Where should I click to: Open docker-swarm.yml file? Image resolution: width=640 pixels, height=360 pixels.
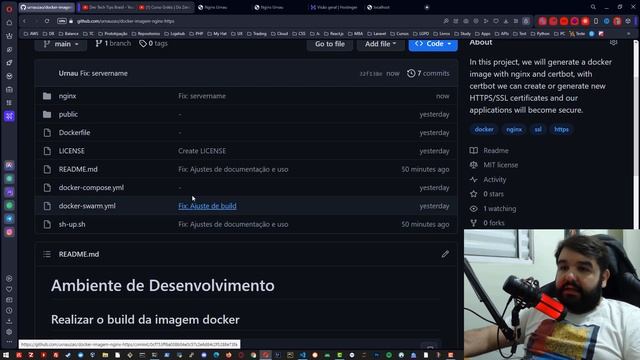point(87,206)
